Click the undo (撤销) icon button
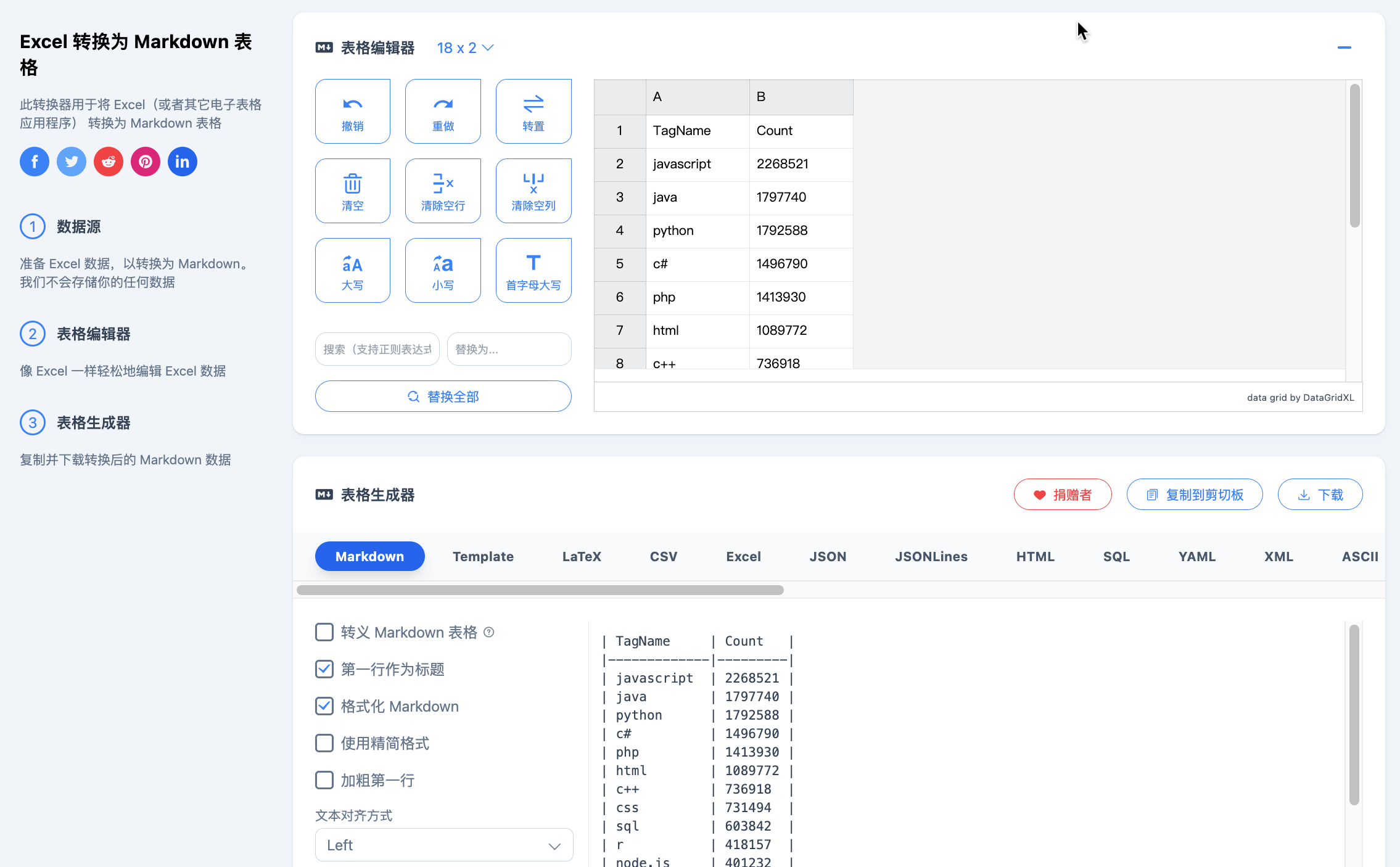Image resolution: width=1400 pixels, height=867 pixels. pos(352,112)
